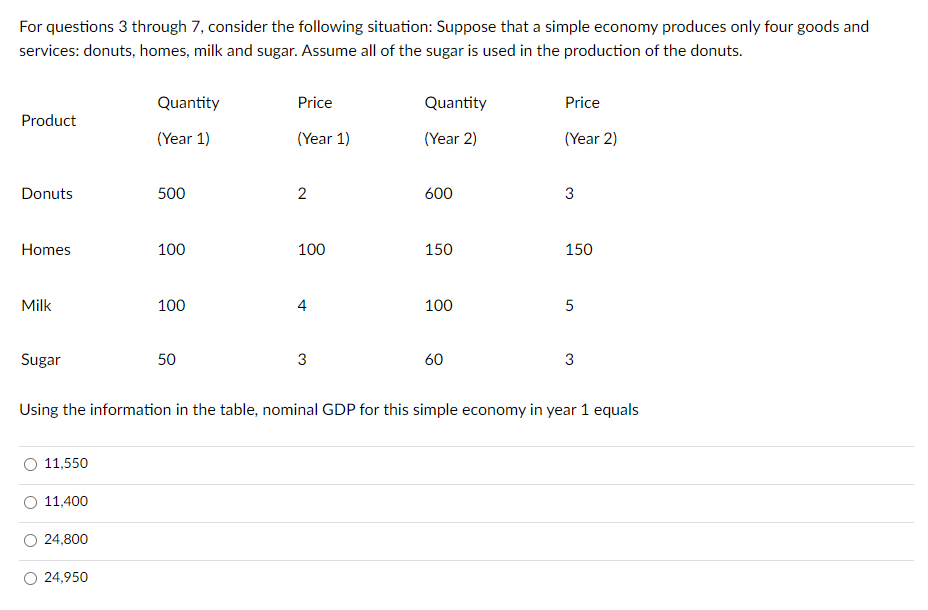This screenshot has width=928, height=610.
Task: Click the Milk Year 1 price value 4
Action: tap(302, 306)
